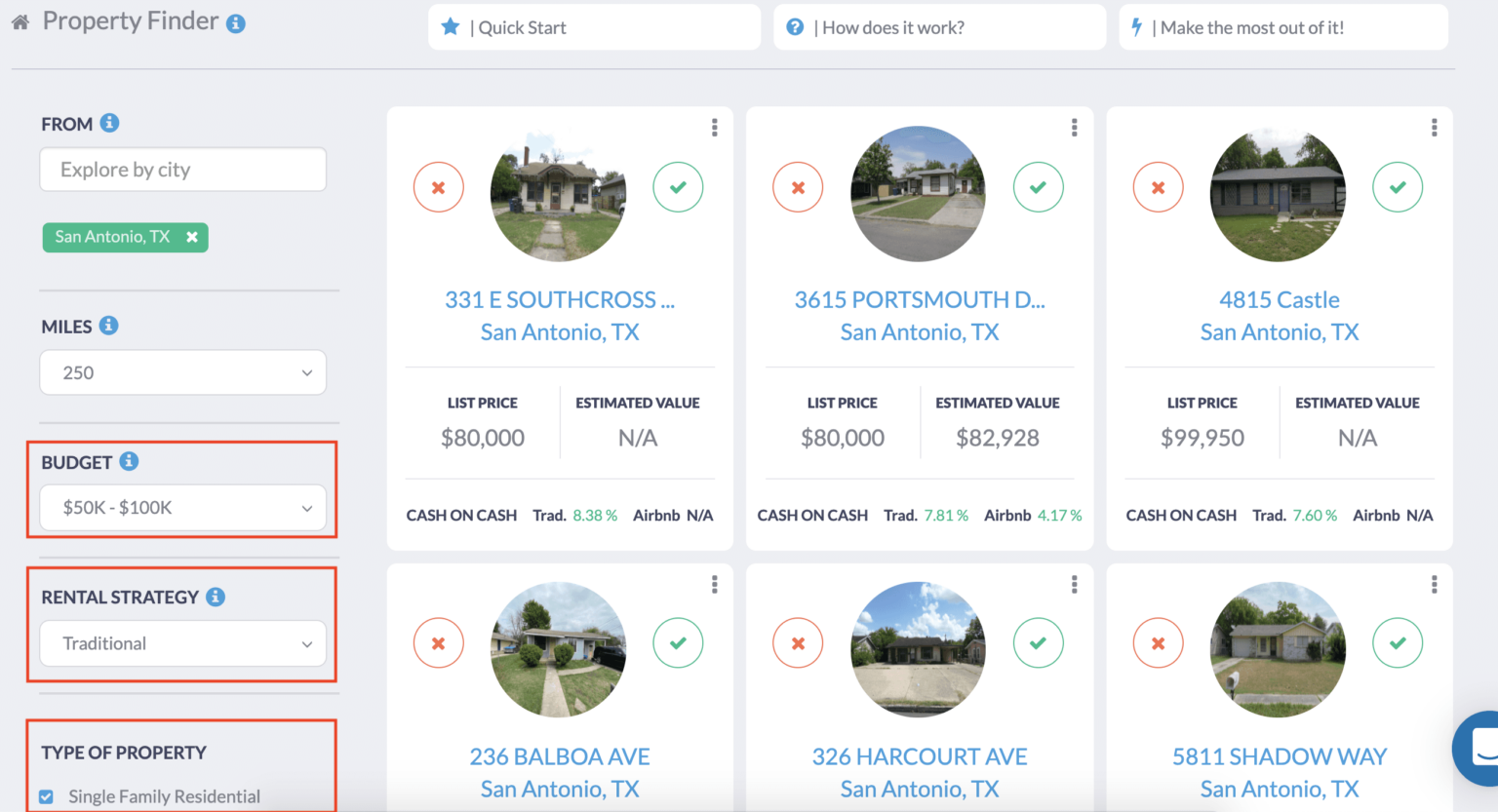
Task: Open the chat support bubble
Action: pos(1476,748)
